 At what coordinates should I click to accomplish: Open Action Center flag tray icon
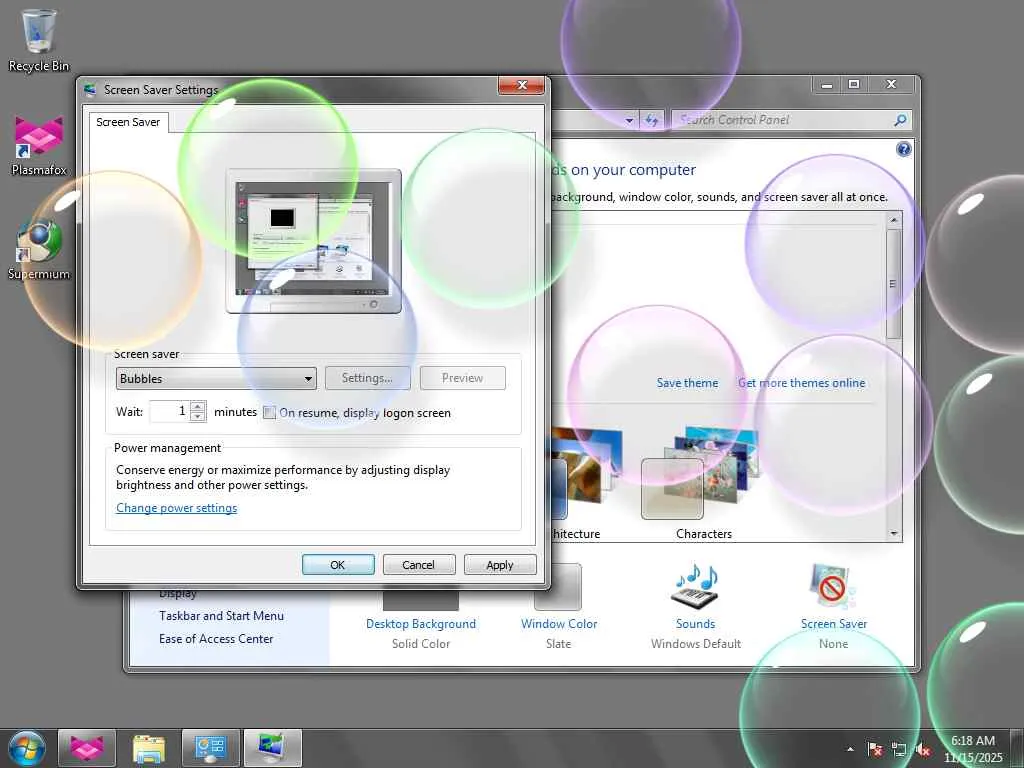pyautogui.click(x=874, y=749)
